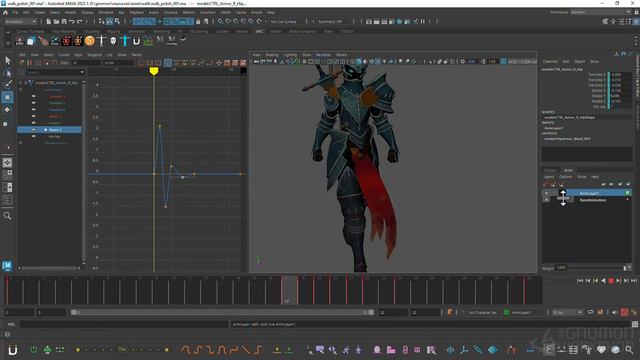The height and width of the screenshot is (360, 640).
Task: Click the new scene icon in status line
Action: 49,21
